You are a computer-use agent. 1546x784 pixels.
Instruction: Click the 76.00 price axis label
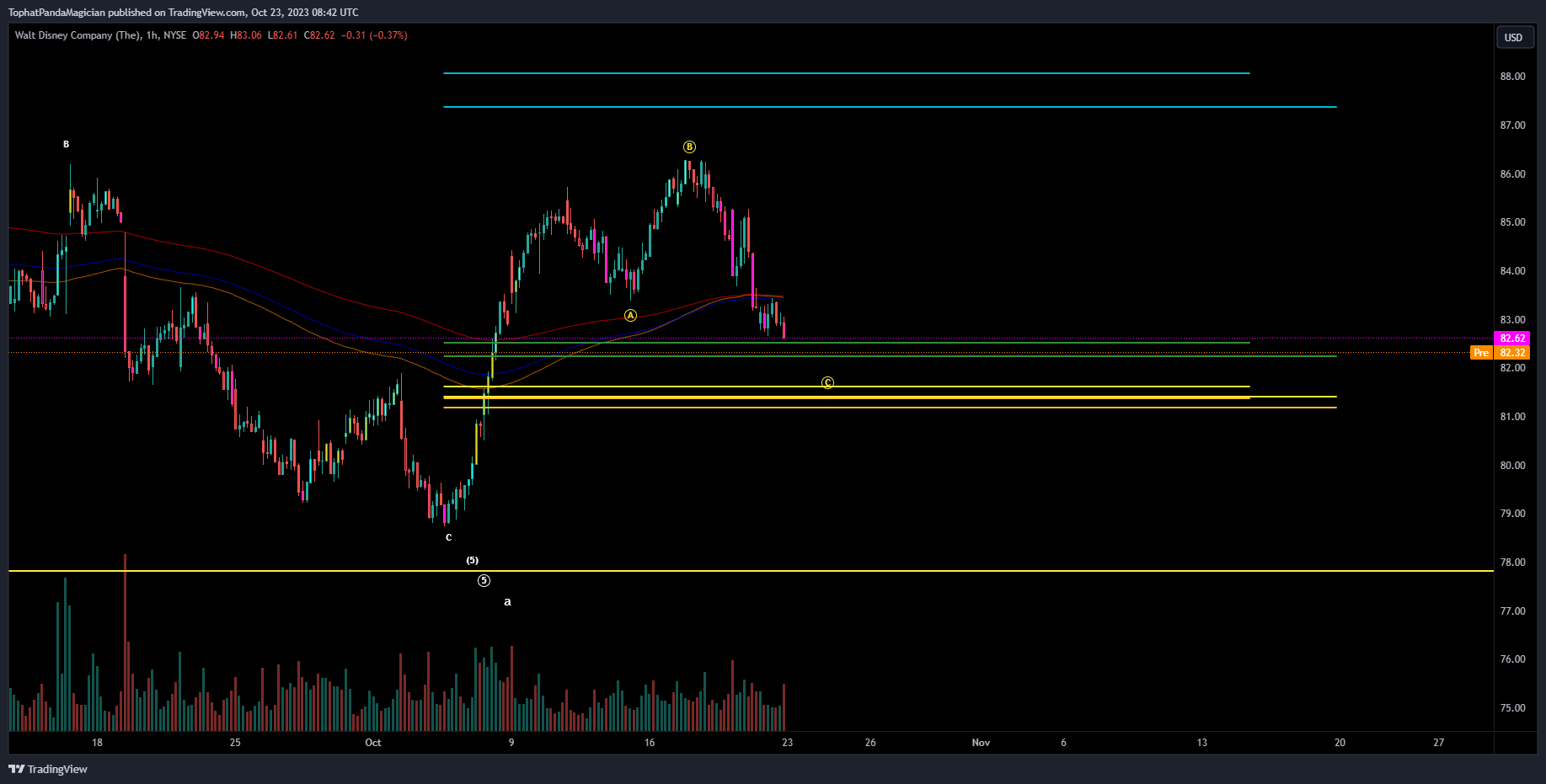pos(1512,659)
